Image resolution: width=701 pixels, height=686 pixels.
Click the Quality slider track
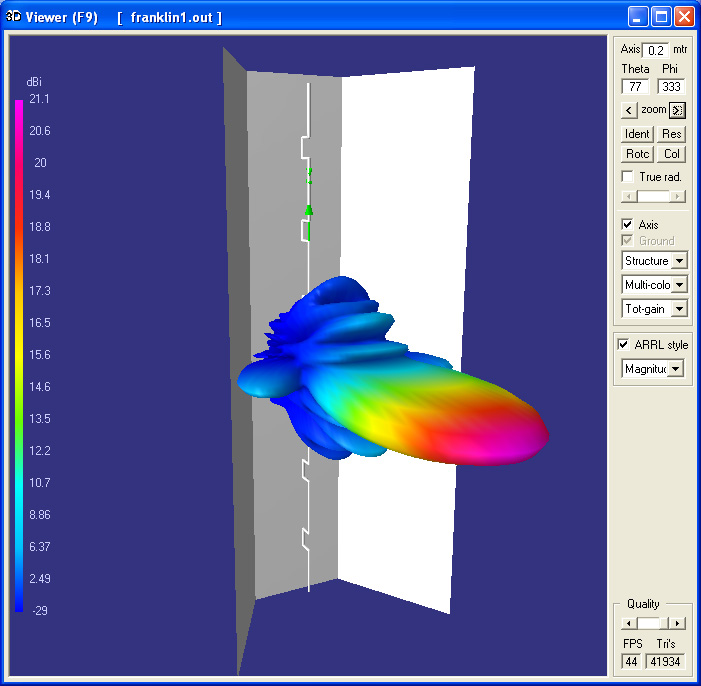(x=653, y=623)
